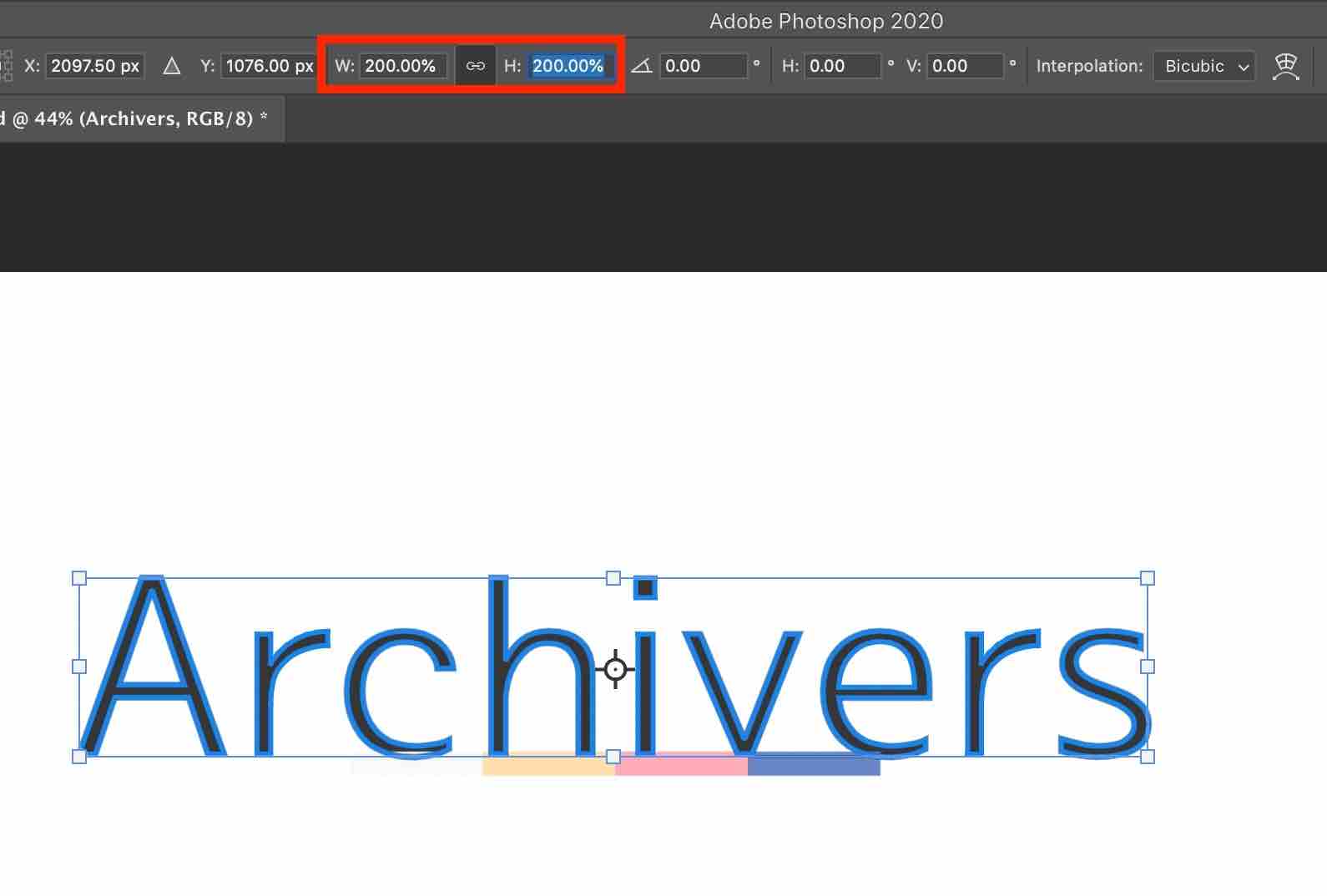Click the transform center reference point crosshair

coord(615,669)
